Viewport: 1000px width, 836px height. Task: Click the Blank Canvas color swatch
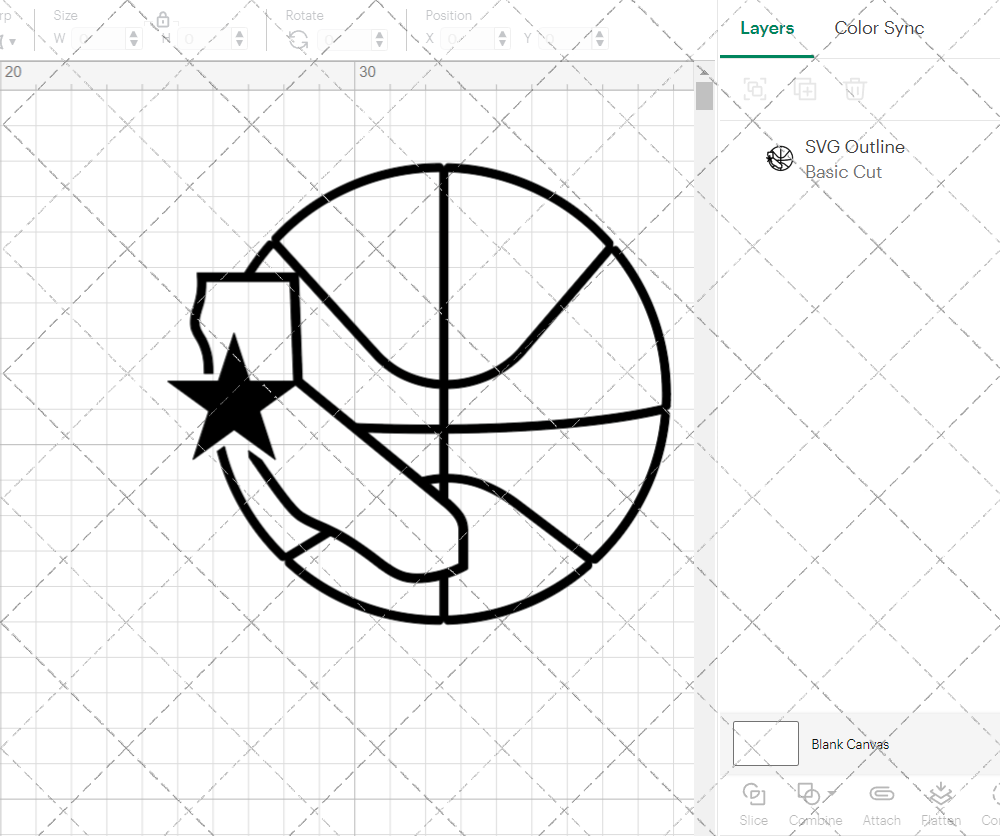click(x=766, y=743)
